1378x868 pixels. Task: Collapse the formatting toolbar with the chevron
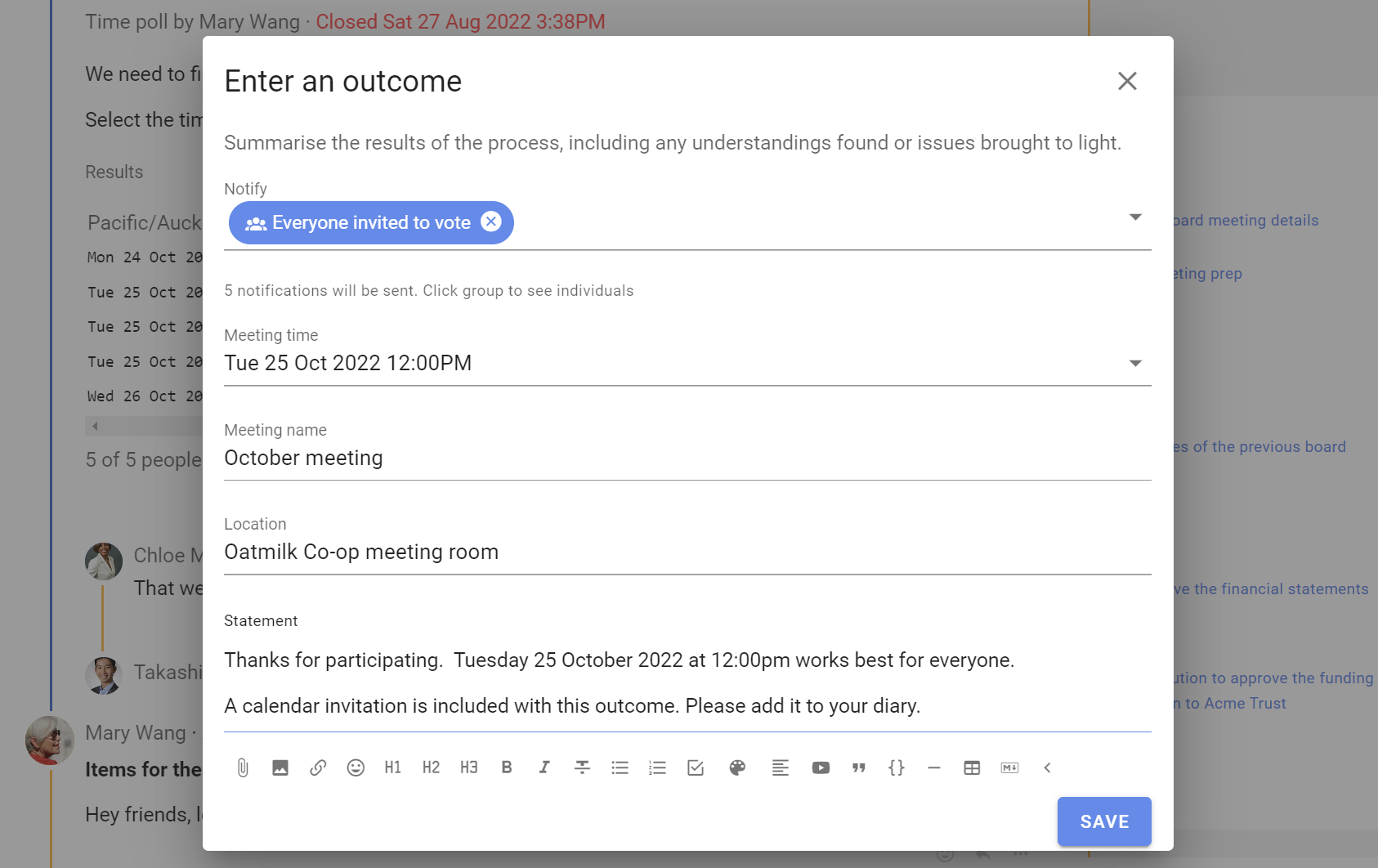1047,767
